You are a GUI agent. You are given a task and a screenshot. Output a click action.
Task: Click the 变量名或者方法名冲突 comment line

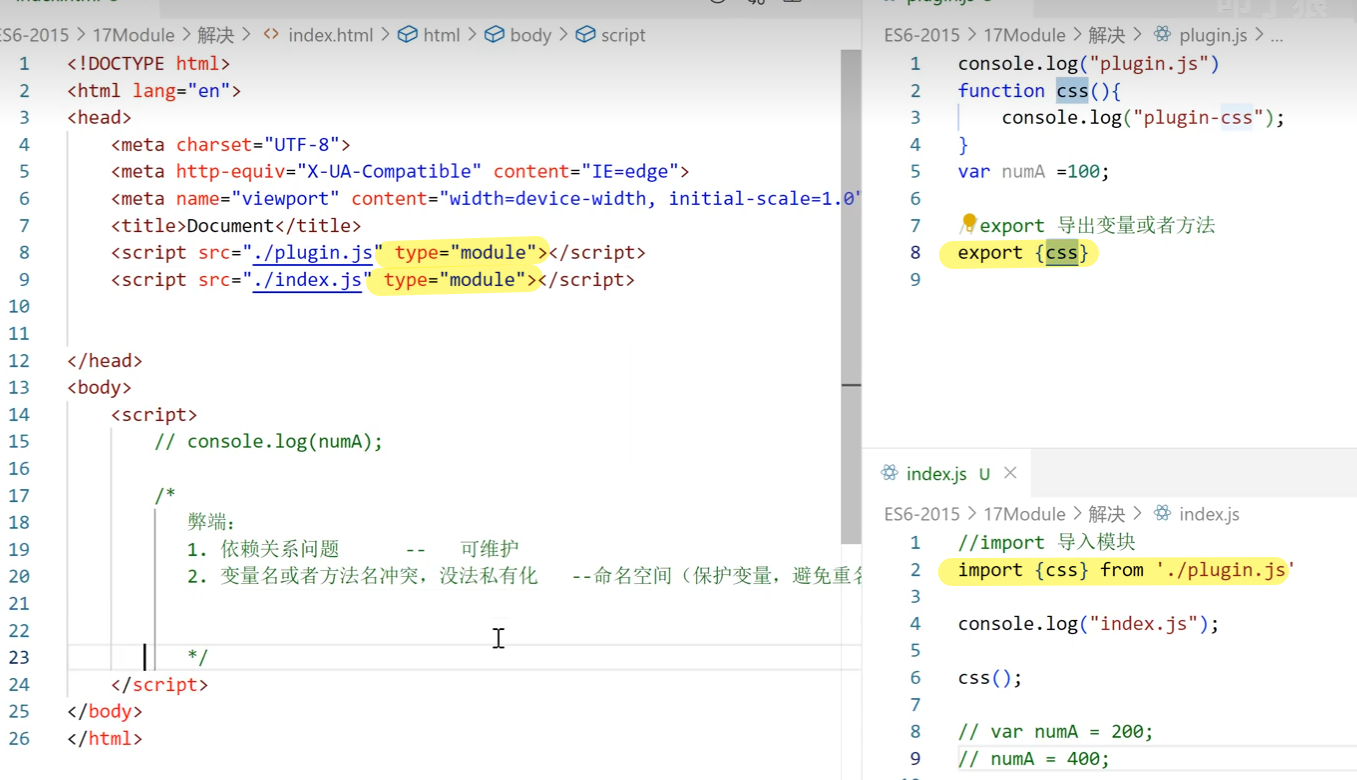[524, 577]
